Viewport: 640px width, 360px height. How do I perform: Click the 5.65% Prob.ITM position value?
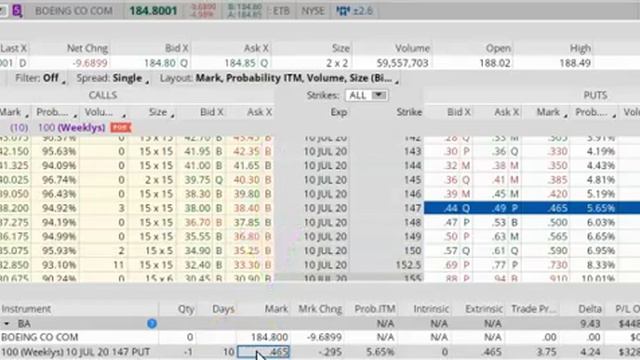coord(380,352)
